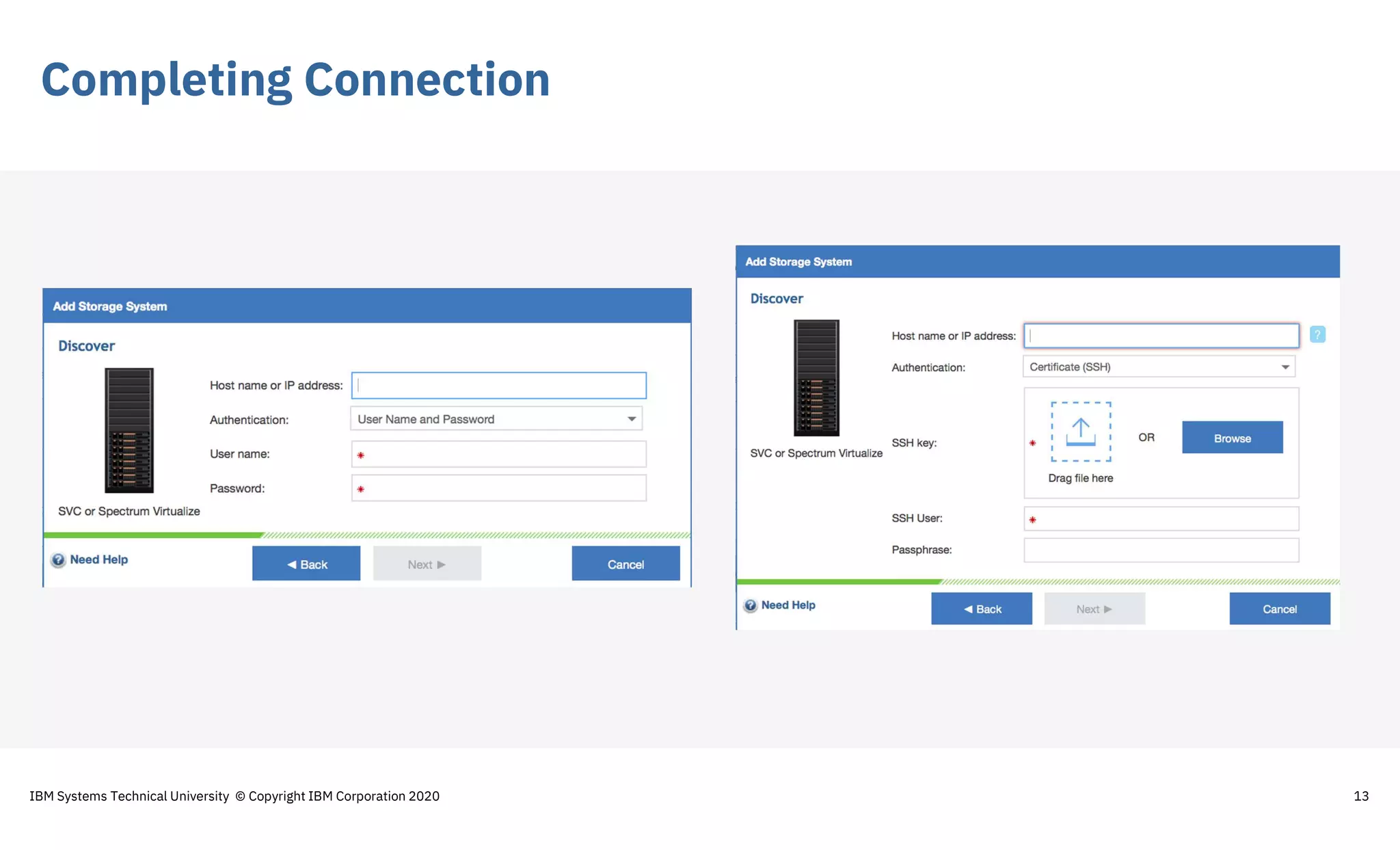Click the progress bar in left dialog
The width and height of the screenshot is (1400, 850).
point(366,535)
